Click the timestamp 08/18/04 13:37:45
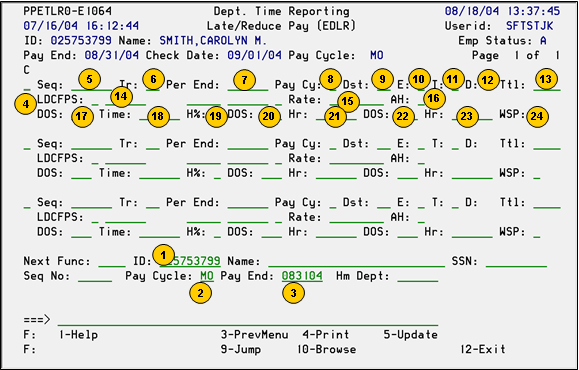The width and height of the screenshot is (579, 370). (502, 11)
